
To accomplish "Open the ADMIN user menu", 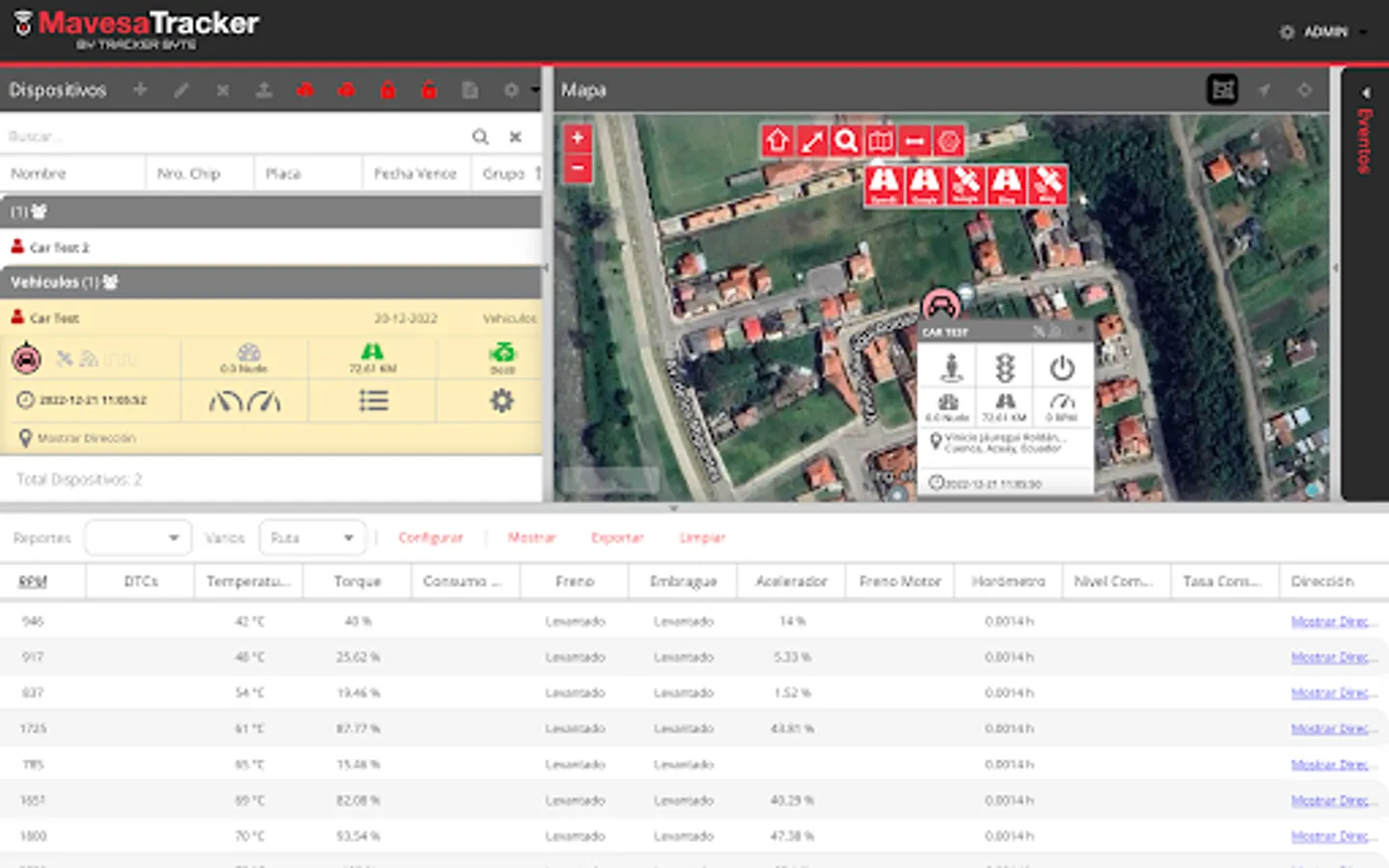I will click(1325, 32).
